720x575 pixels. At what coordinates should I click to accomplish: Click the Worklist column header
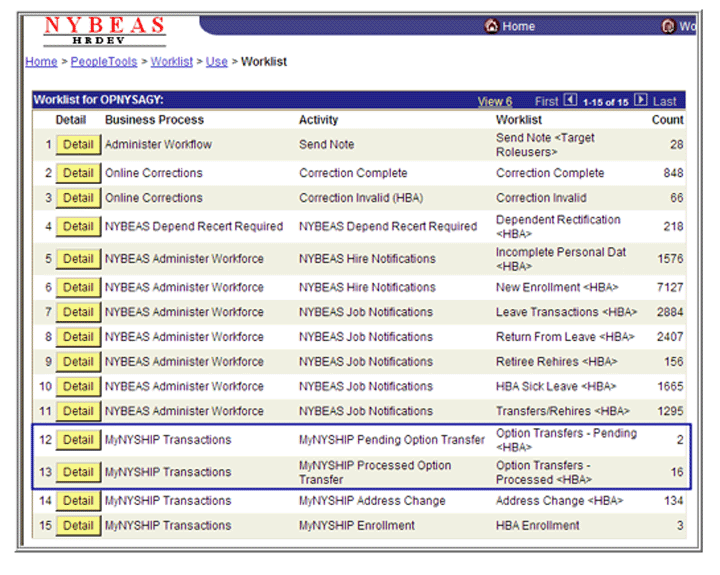click(x=519, y=120)
